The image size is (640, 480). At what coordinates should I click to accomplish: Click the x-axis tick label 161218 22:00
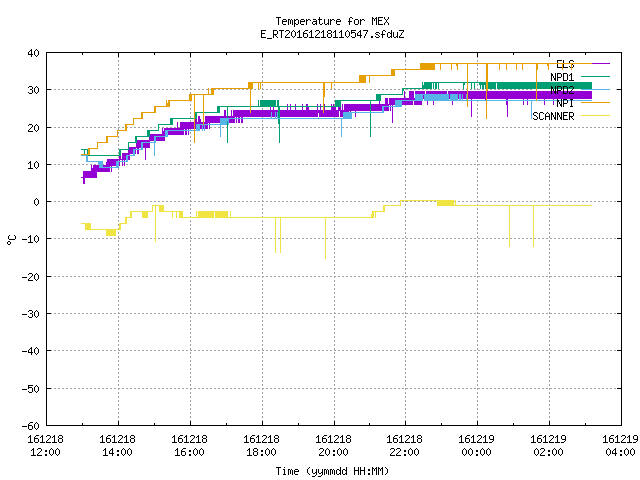click(404, 446)
